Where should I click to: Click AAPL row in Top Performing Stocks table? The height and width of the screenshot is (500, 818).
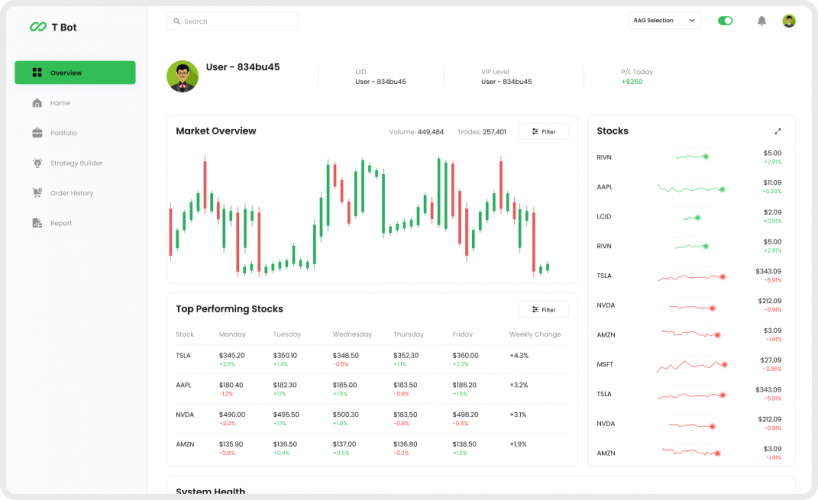(372, 389)
